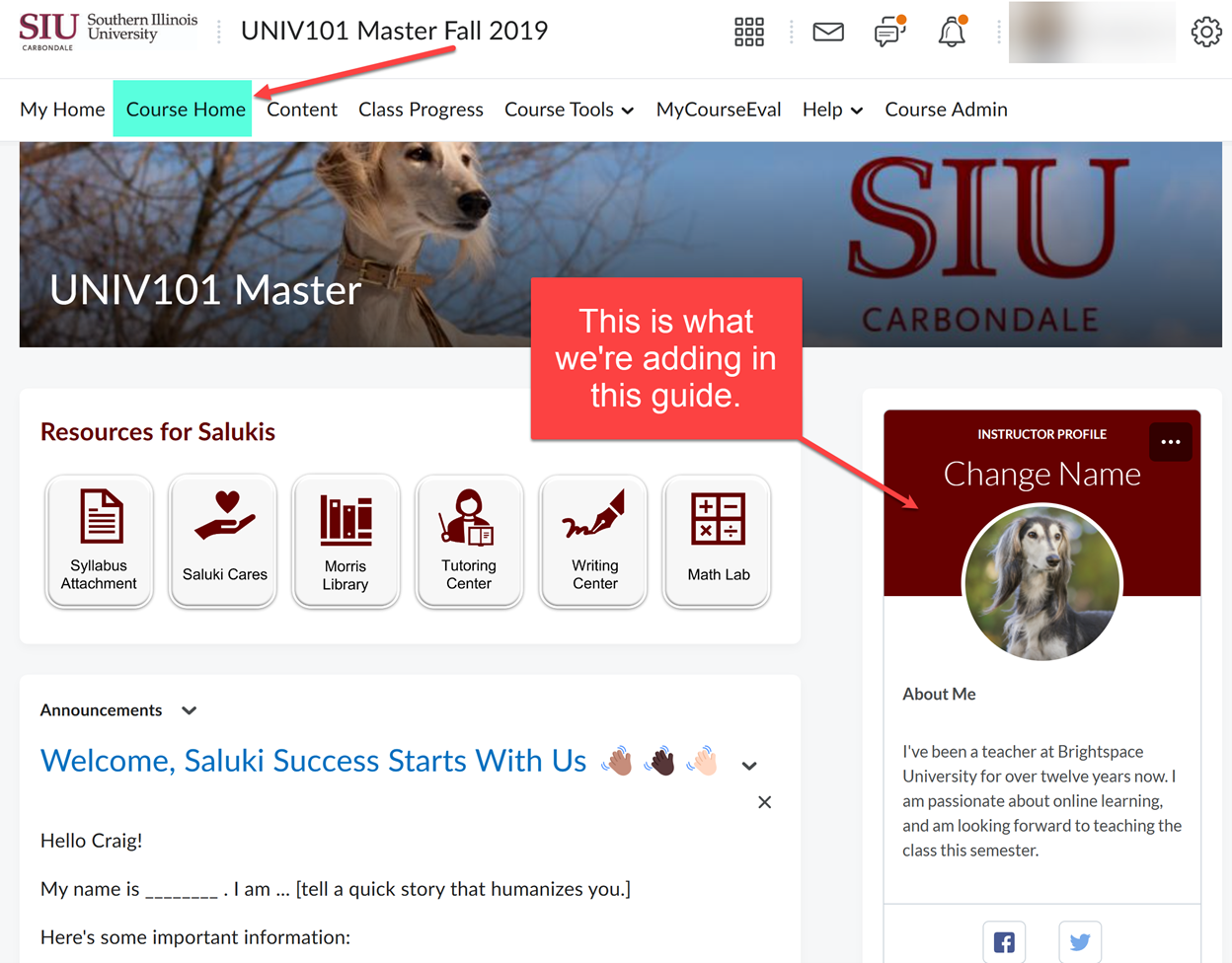Image resolution: width=1232 pixels, height=963 pixels.
Task: Launch the Math Lab resource icon
Action: coord(716,541)
